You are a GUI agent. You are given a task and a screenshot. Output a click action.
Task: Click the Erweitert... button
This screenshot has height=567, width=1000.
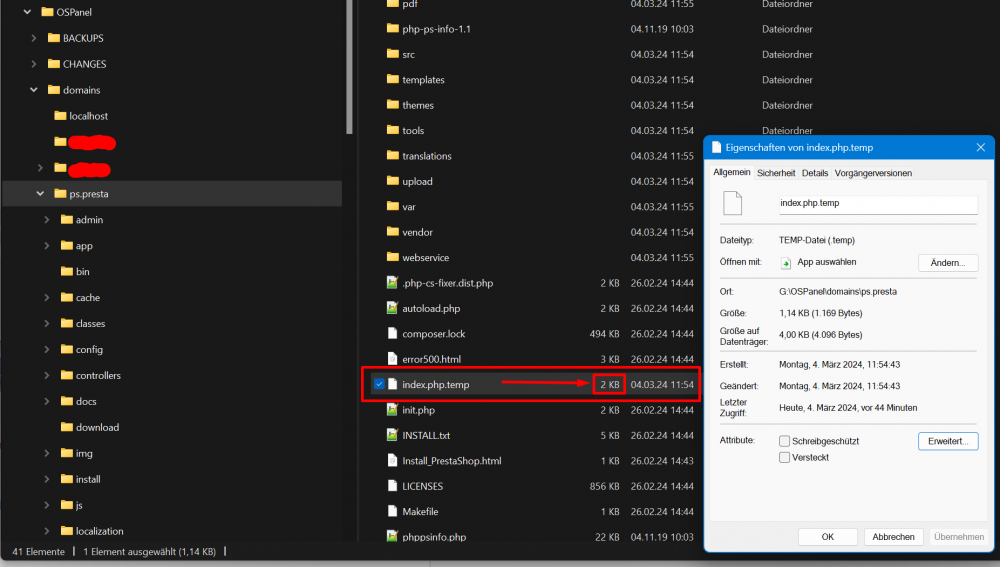948,441
